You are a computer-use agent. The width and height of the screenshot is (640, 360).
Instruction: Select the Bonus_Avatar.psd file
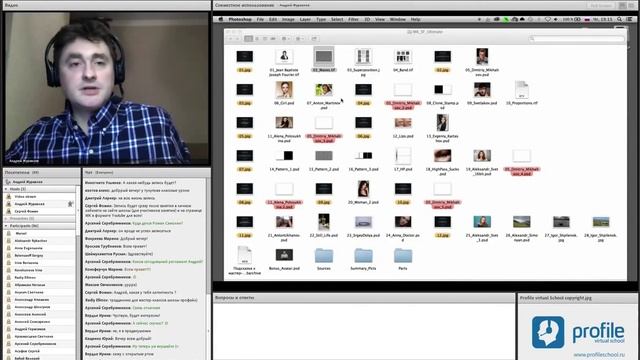point(284,259)
